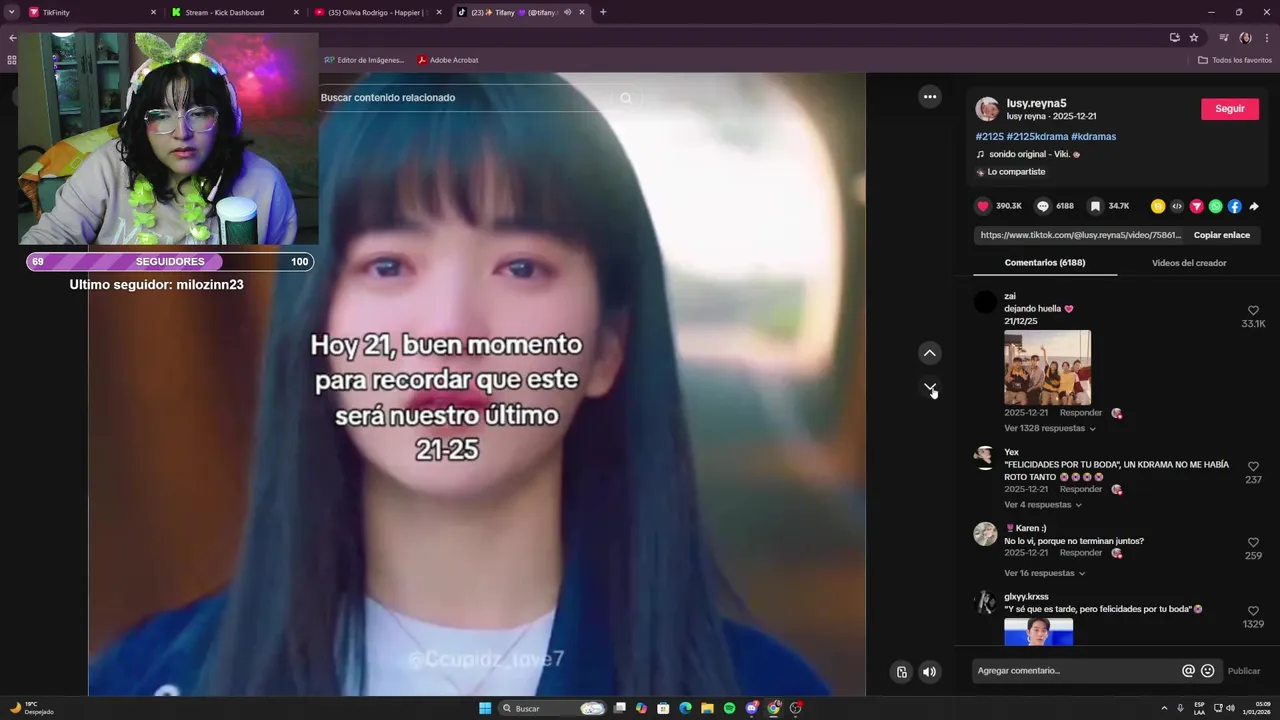Expand Ver 16 respuestas
Image resolution: width=1280 pixels, height=720 pixels.
click(x=1045, y=573)
